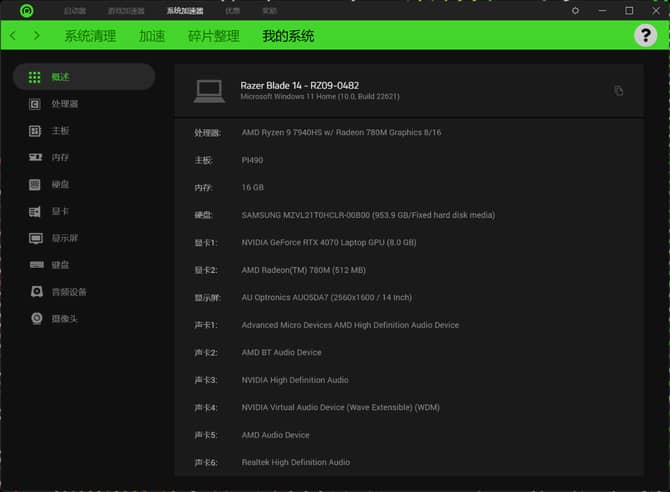Click Advanced Micro Devices AMD High Definition Audio
The height and width of the screenshot is (492, 670).
tap(350, 325)
